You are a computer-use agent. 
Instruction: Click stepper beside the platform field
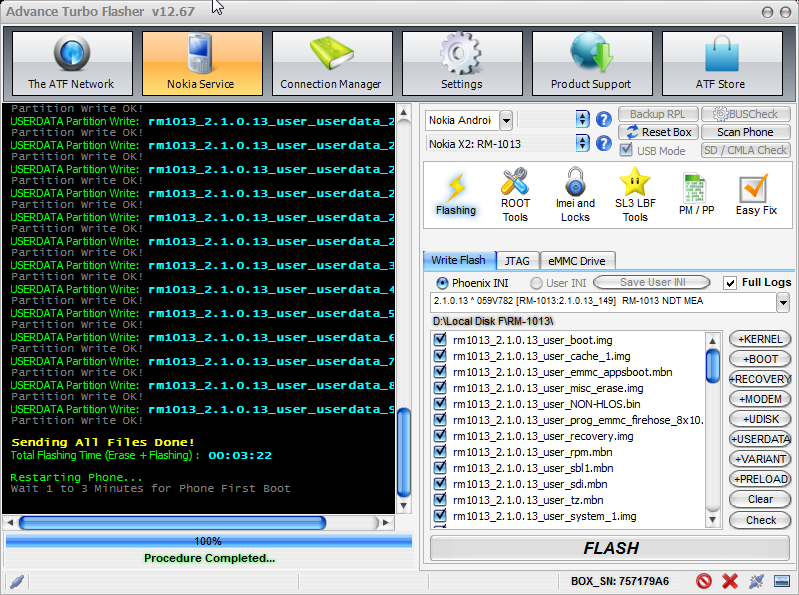[x=582, y=120]
